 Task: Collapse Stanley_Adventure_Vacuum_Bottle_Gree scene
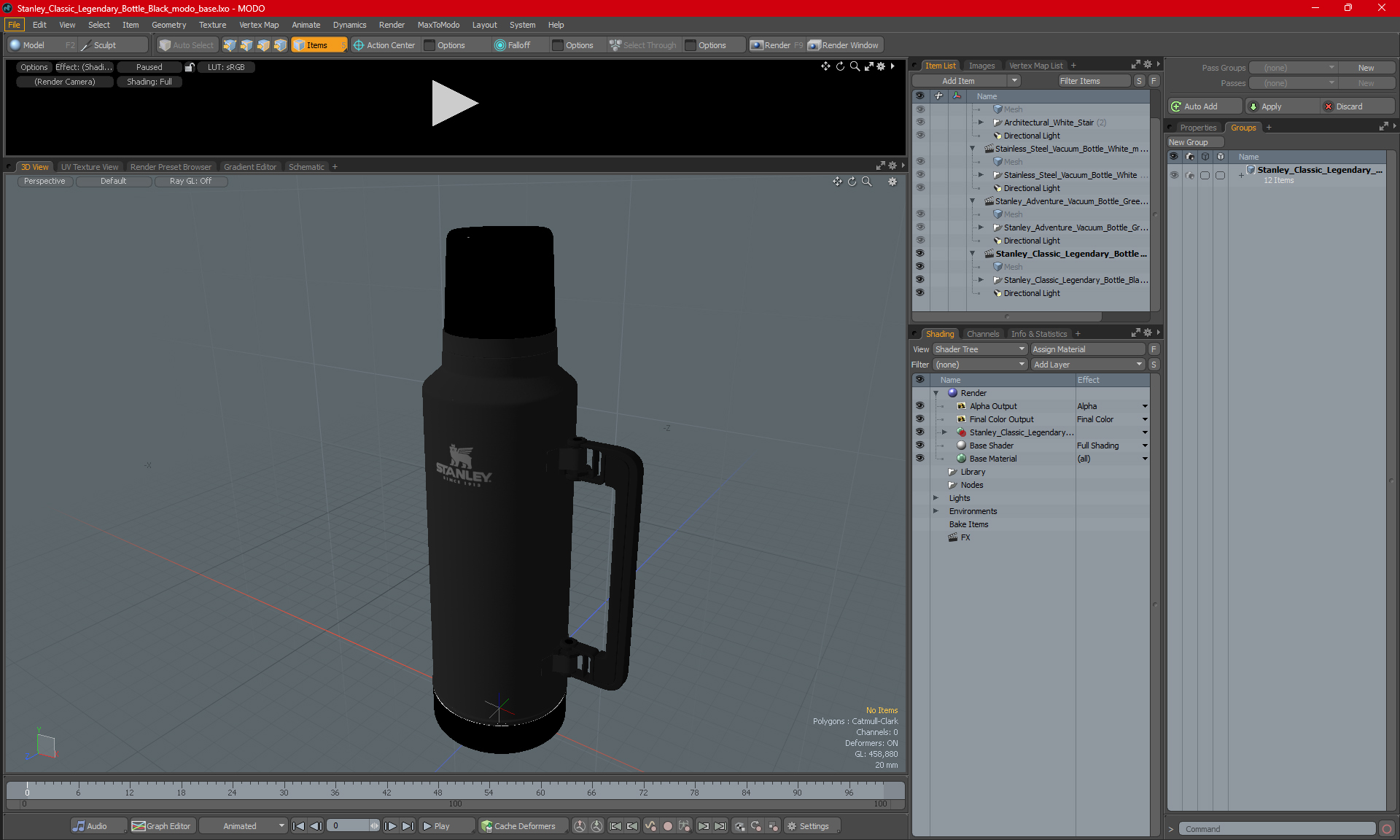pos(972,201)
